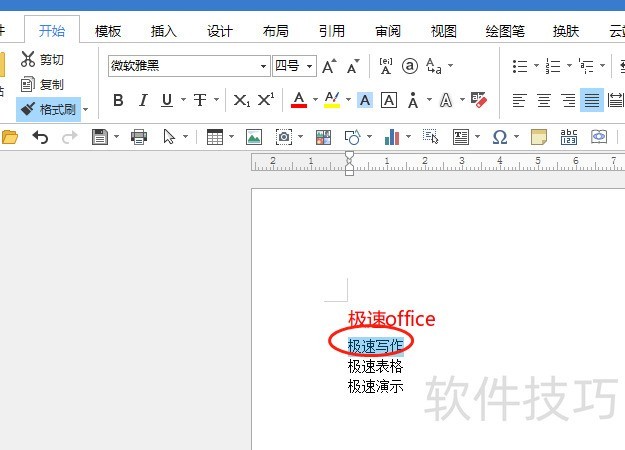
Task: Click the Omega symbol insert icon
Action: click(499, 137)
